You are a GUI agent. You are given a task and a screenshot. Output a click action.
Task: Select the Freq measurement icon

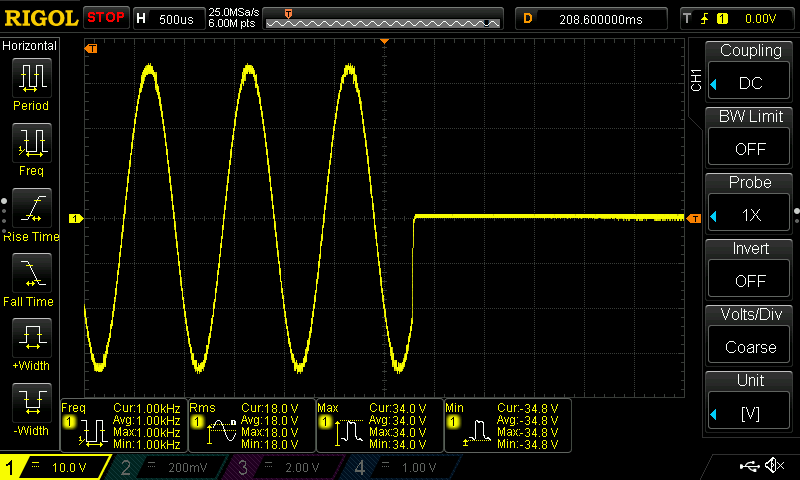(30, 144)
